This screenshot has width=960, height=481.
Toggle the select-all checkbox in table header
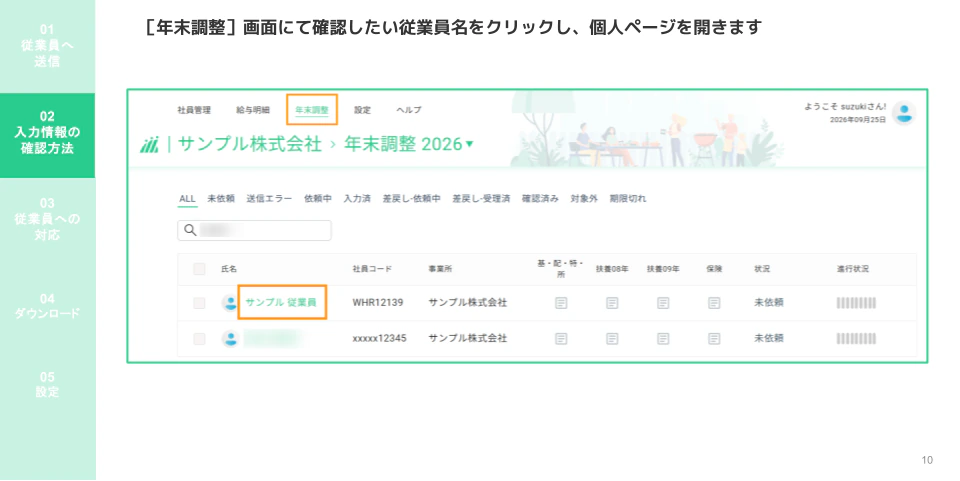coord(199,269)
